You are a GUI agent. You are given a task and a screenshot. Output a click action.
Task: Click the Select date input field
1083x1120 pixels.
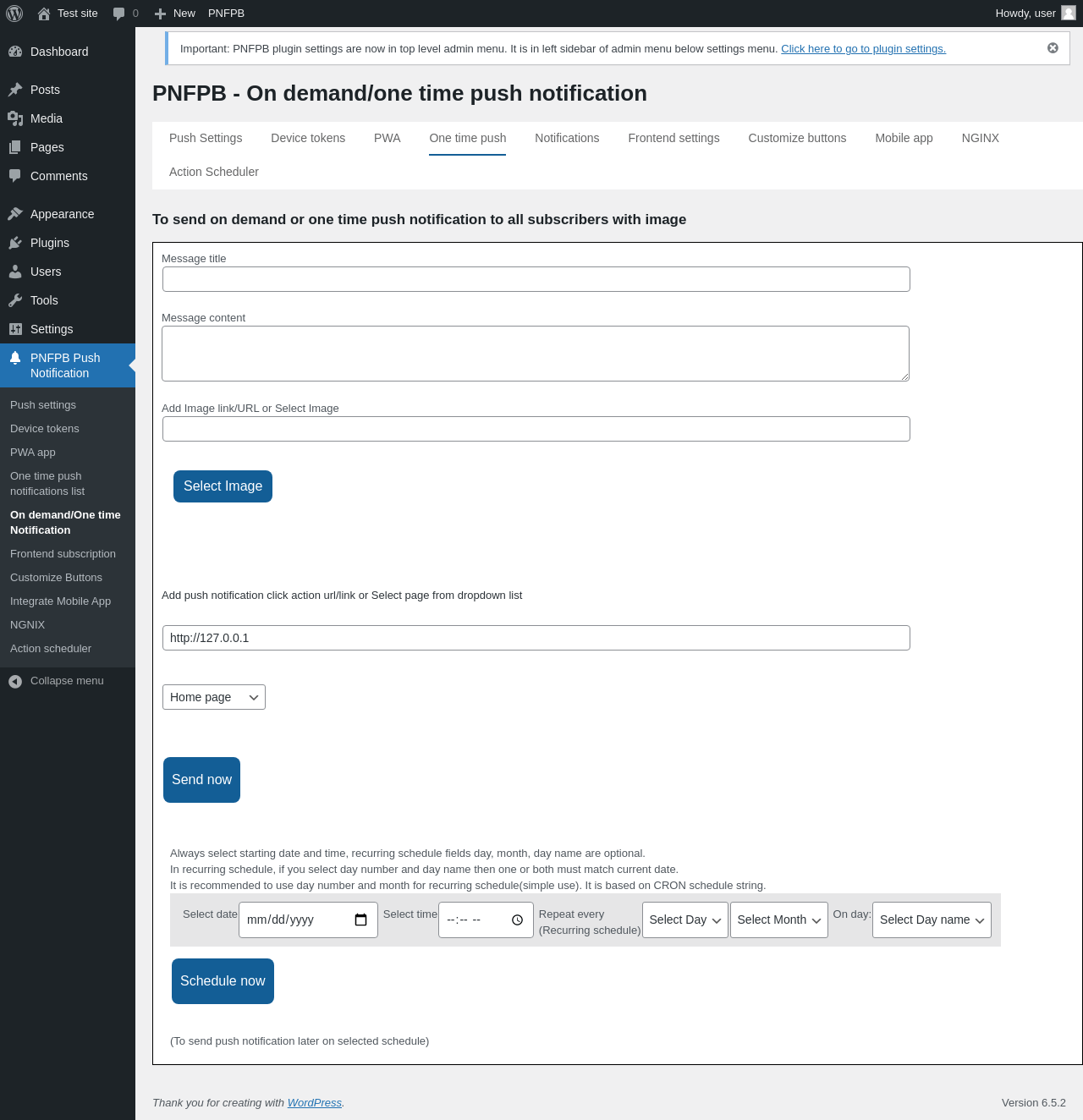(308, 920)
